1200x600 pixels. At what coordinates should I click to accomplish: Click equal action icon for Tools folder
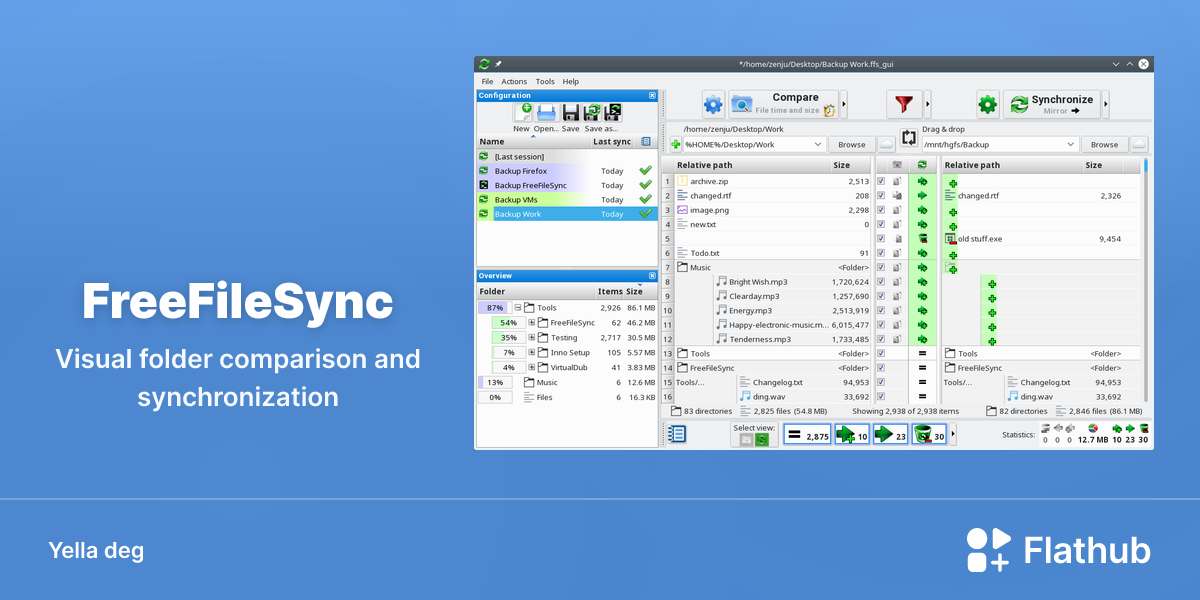pyautogui.click(x=923, y=353)
